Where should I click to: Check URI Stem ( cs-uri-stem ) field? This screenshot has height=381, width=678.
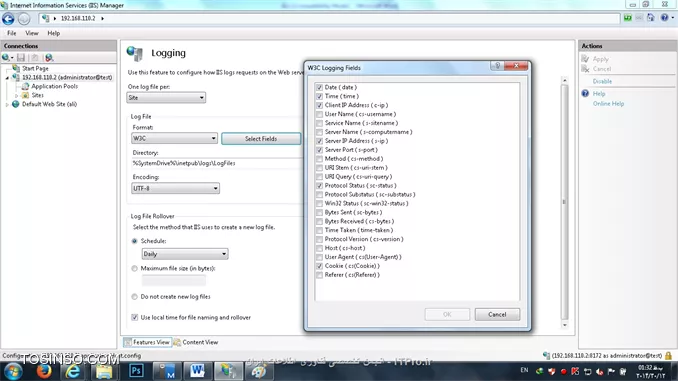(x=319, y=168)
